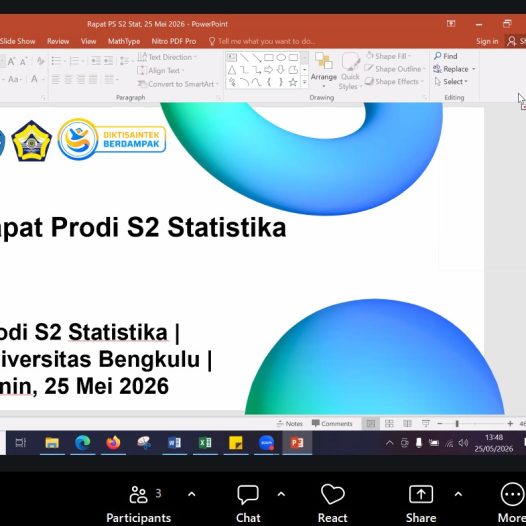Click the Tell me what you want search box
526x526 pixels.
(262, 41)
